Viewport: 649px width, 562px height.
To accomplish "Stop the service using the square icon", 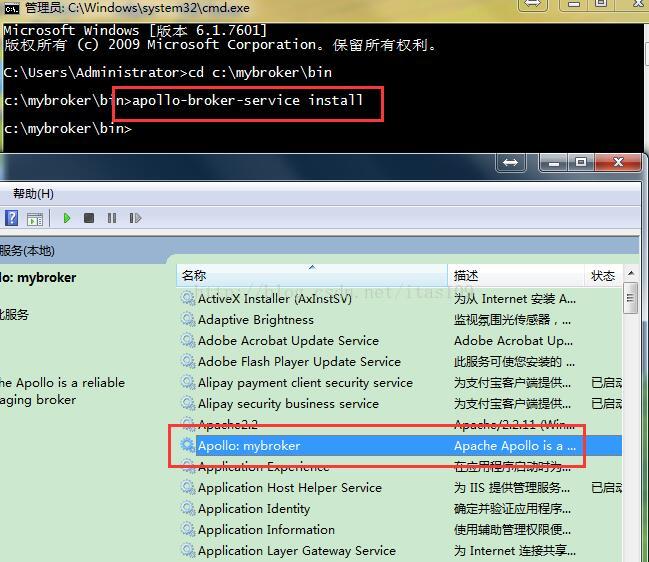I will tap(89, 218).
